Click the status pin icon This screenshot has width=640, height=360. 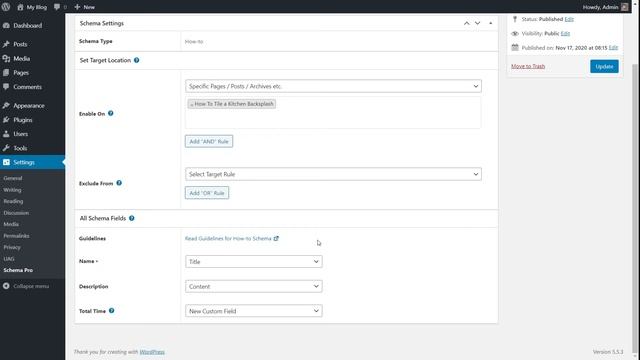pyautogui.click(x=515, y=19)
